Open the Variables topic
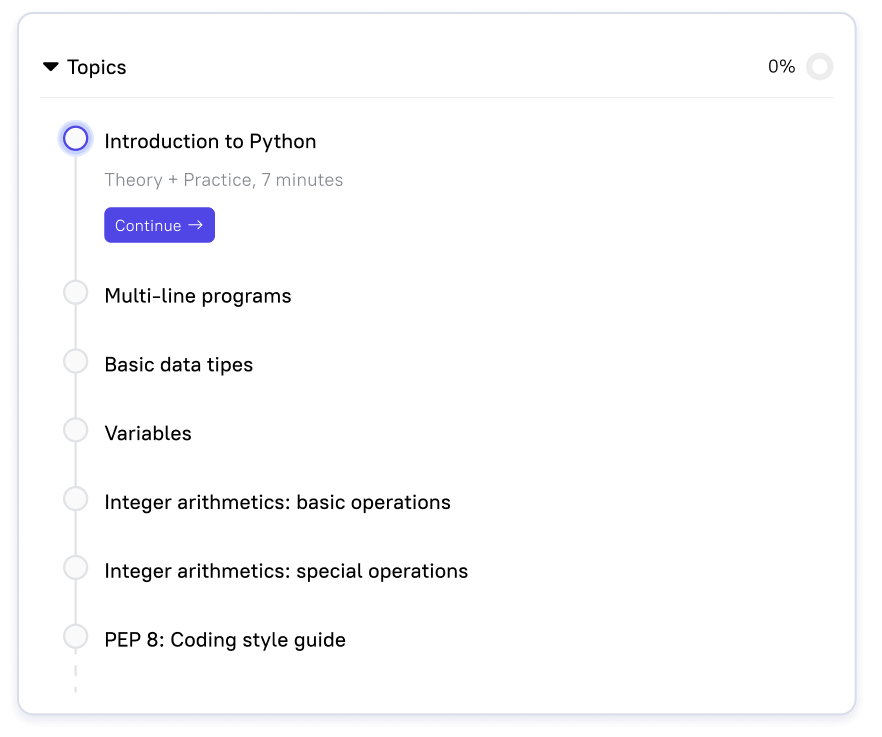Viewport: 882px width, 737px height. pyautogui.click(x=148, y=433)
